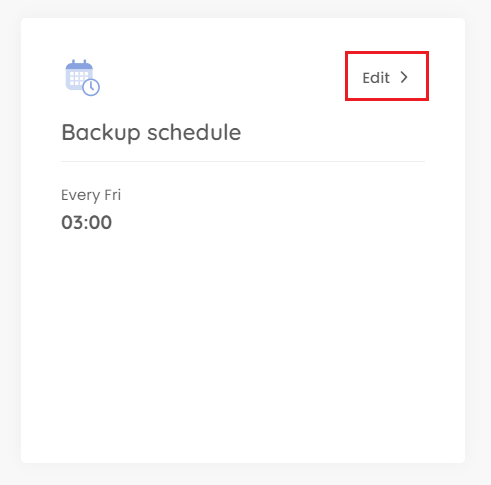Expand schedule editing via the arrow icon

404,77
